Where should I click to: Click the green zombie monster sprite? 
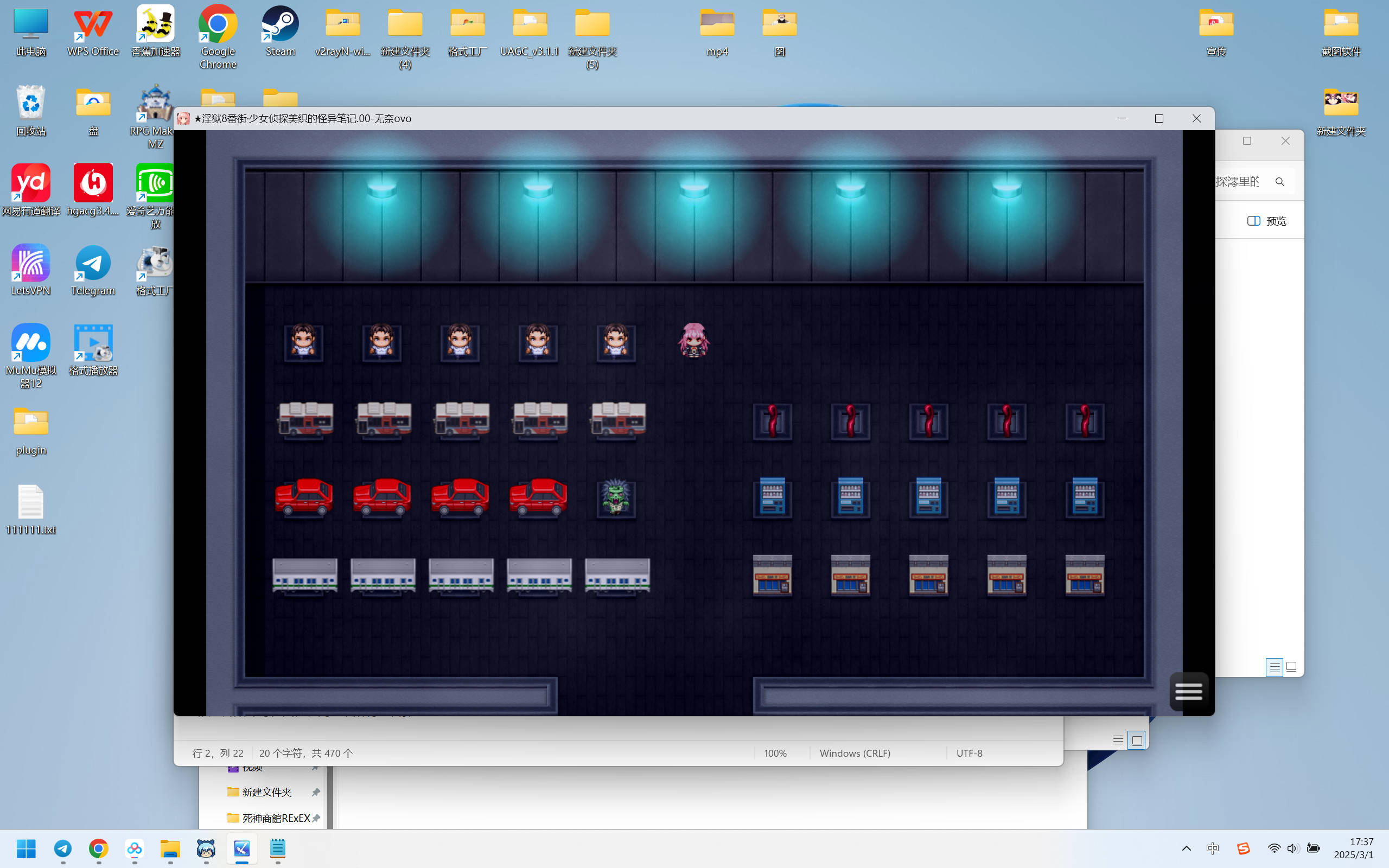[616, 497]
